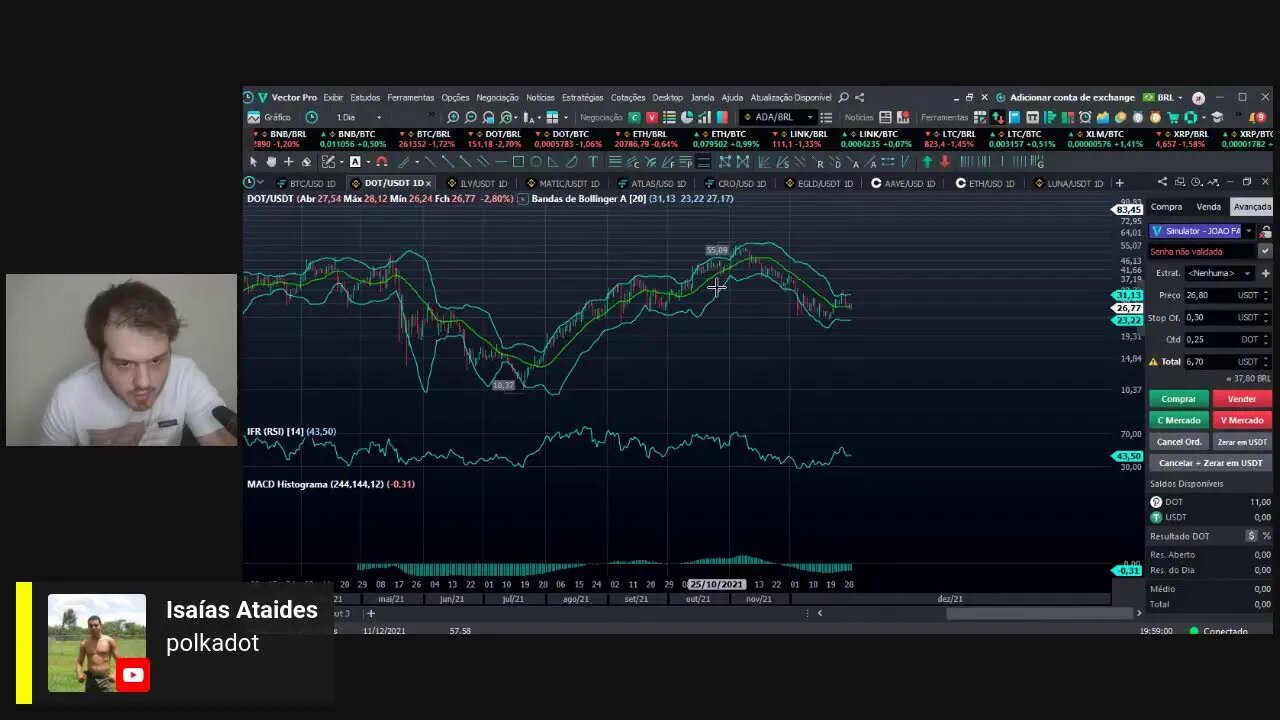The image size is (1280, 720).
Task: Open the Estudos menu
Action: point(365,97)
